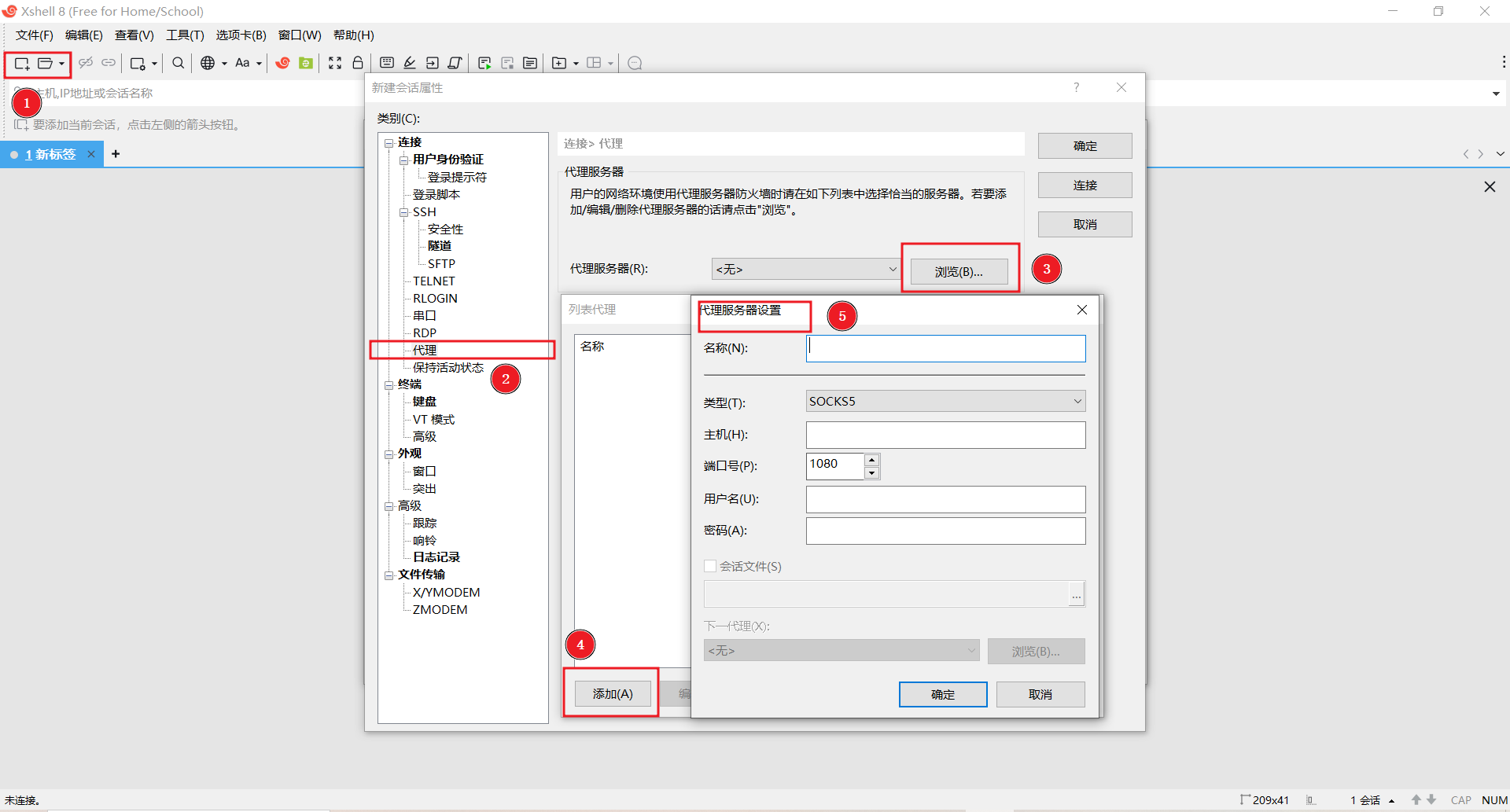This screenshot has width=1510, height=812.
Task: Click the 主机(H) input field
Action: click(x=945, y=435)
